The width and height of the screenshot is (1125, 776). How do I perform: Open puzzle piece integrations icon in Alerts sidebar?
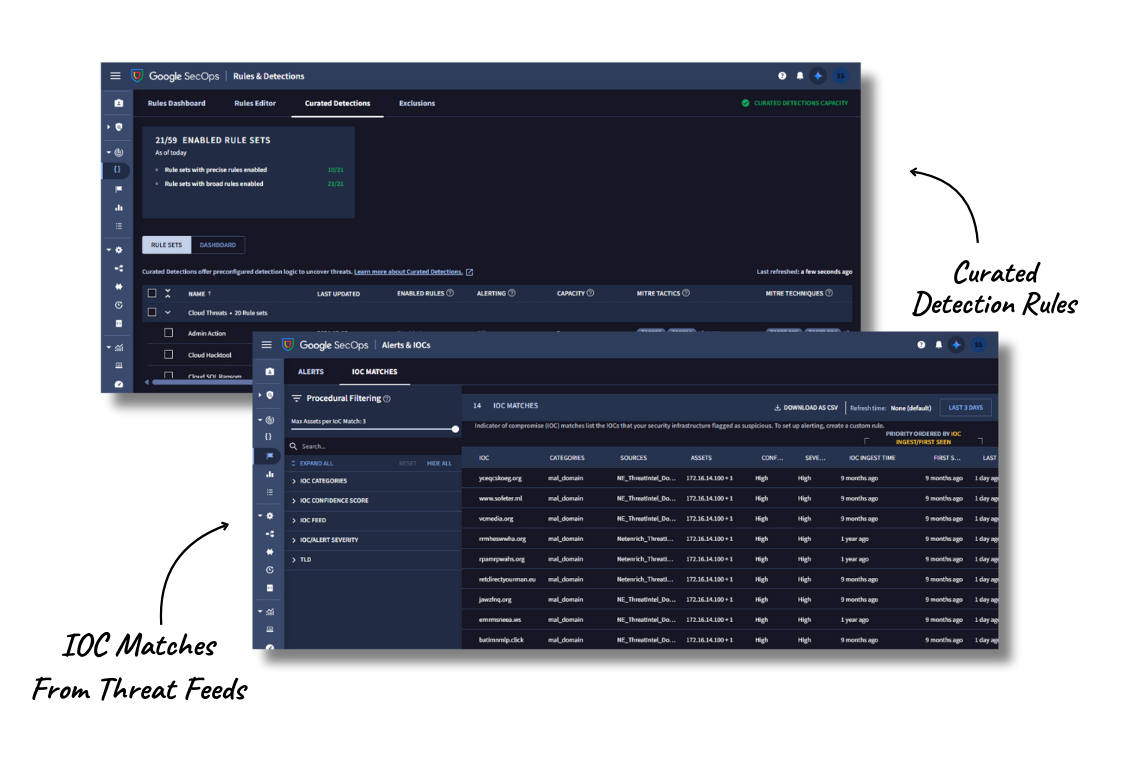click(x=270, y=552)
